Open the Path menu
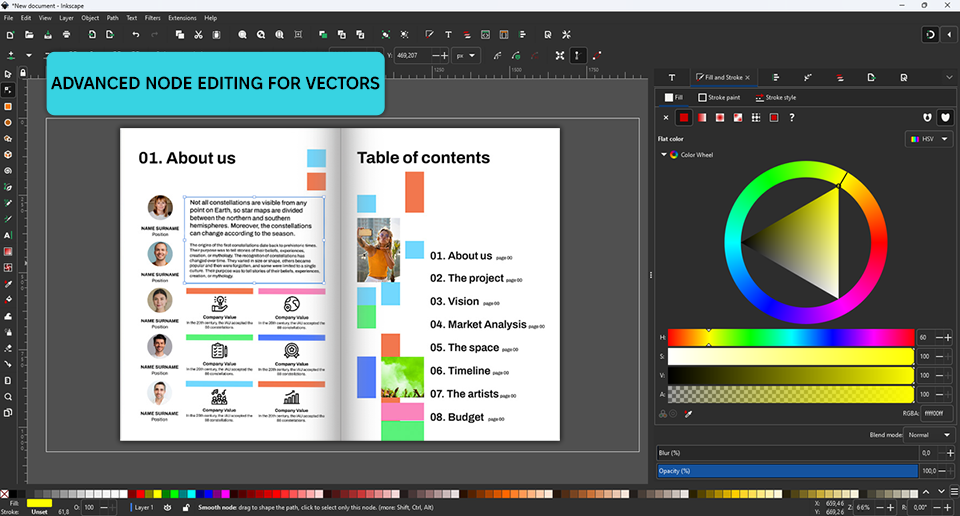 (113, 18)
